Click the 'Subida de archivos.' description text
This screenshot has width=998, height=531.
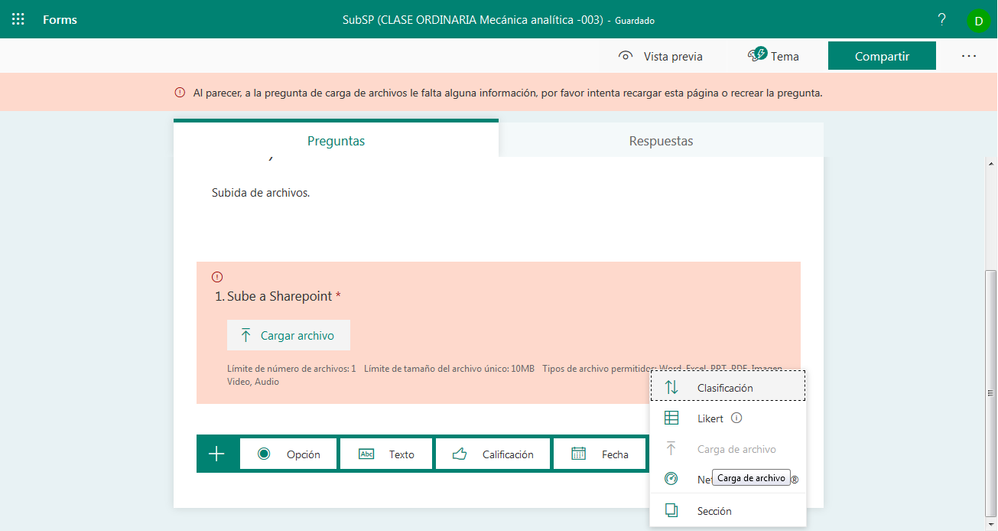260,192
